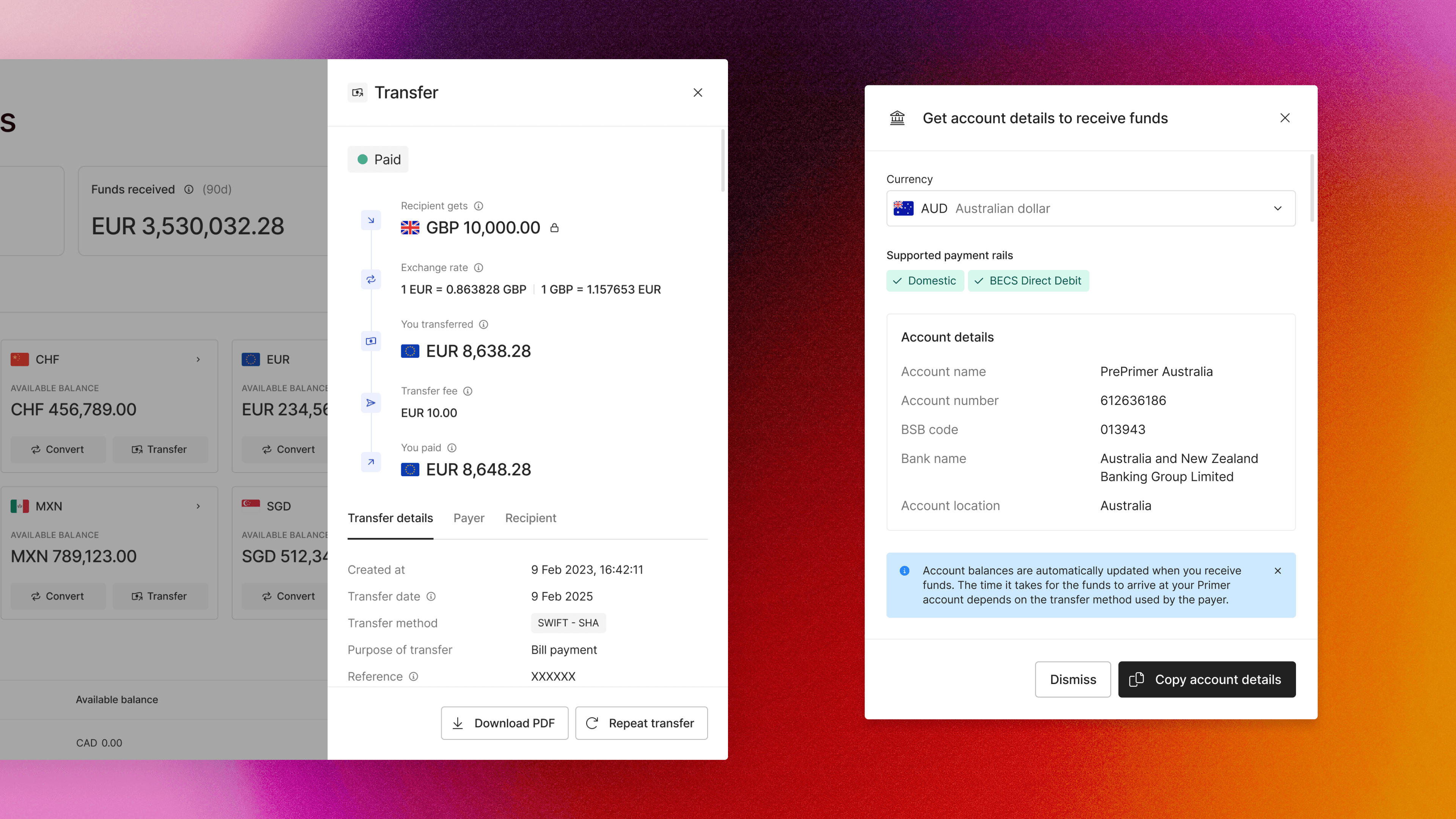Click the lock icon beside GBP 10,000.00
The height and width of the screenshot is (819, 1456).
point(554,228)
